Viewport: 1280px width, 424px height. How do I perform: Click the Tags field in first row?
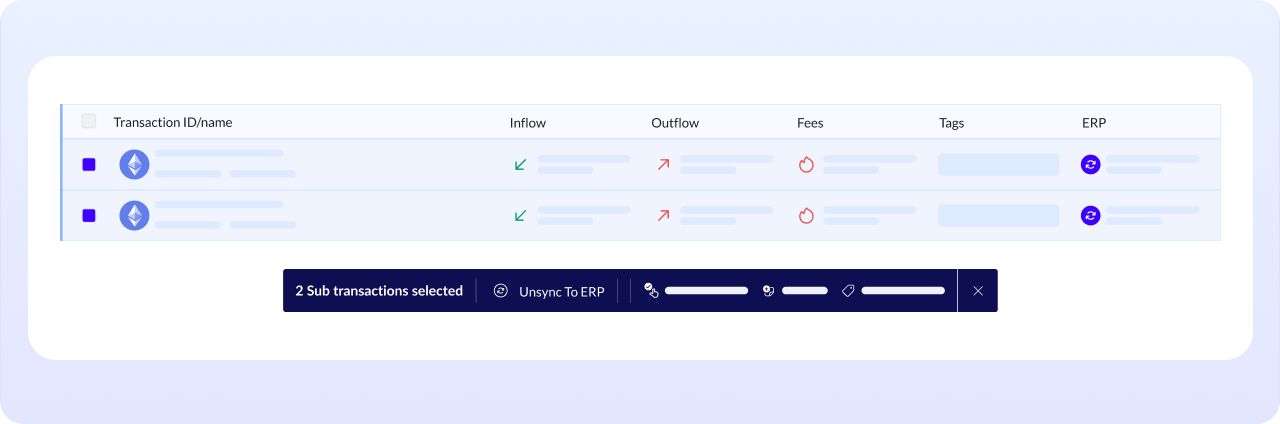point(998,164)
